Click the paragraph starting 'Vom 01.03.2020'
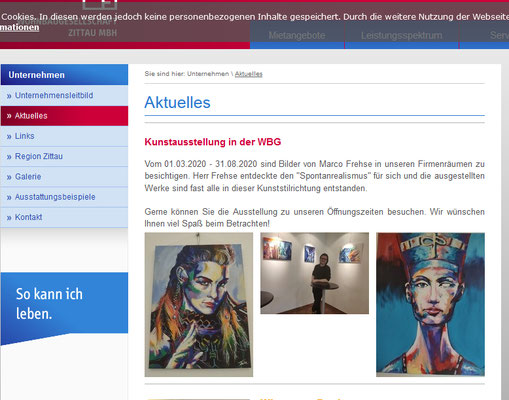This screenshot has height=400, width=509. point(315,176)
